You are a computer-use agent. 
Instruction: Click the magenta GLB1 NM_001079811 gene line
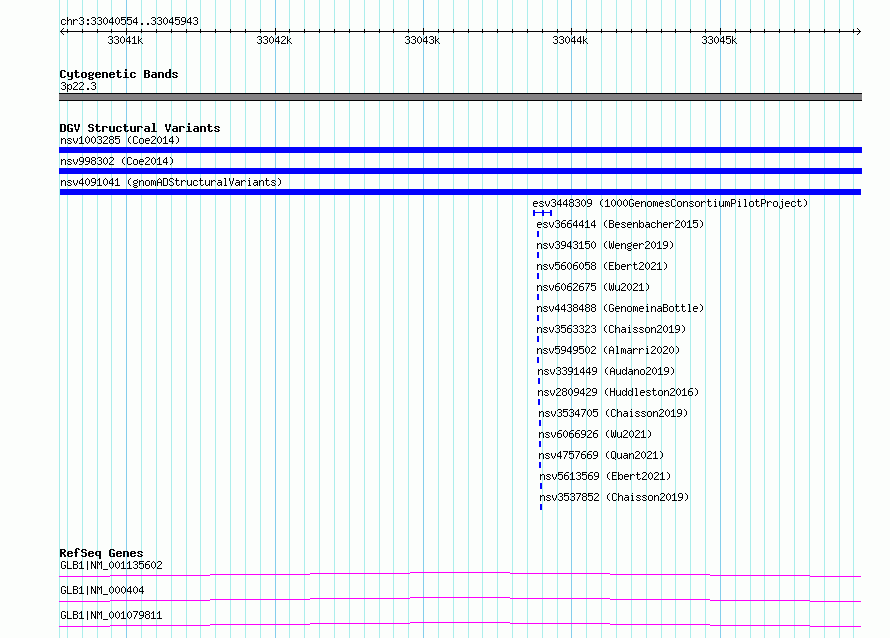point(460,624)
